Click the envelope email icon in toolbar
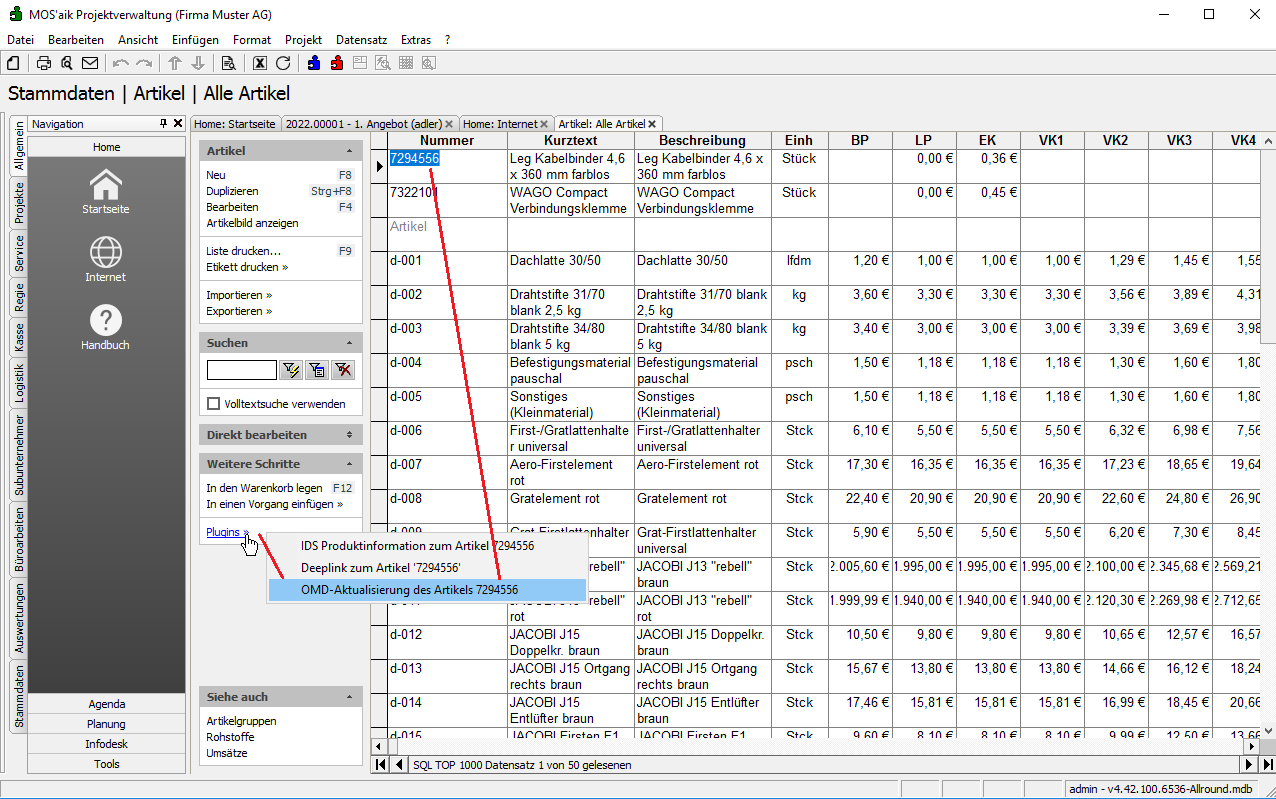Image resolution: width=1276 pixels, height=799 pixels. click(x=90, y=63)
